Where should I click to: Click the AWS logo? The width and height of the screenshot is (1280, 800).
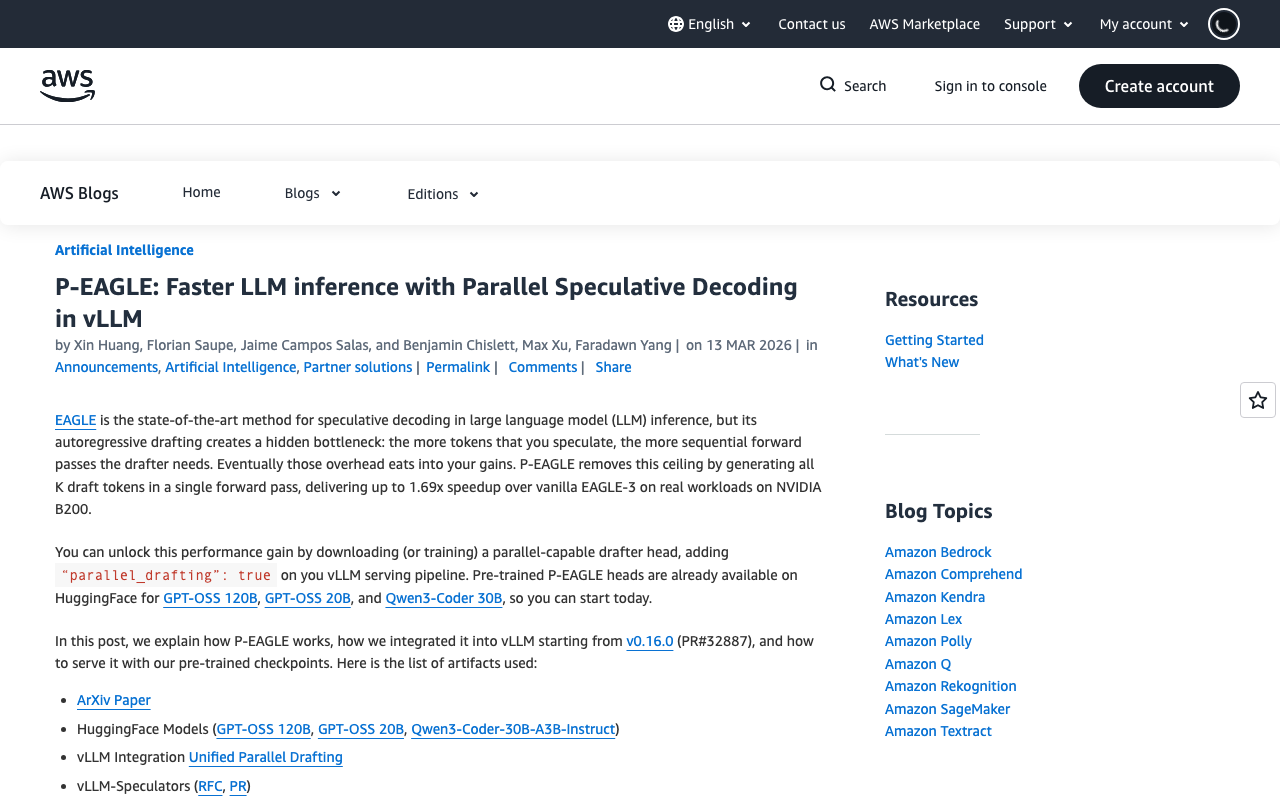[x=67, y=86]
